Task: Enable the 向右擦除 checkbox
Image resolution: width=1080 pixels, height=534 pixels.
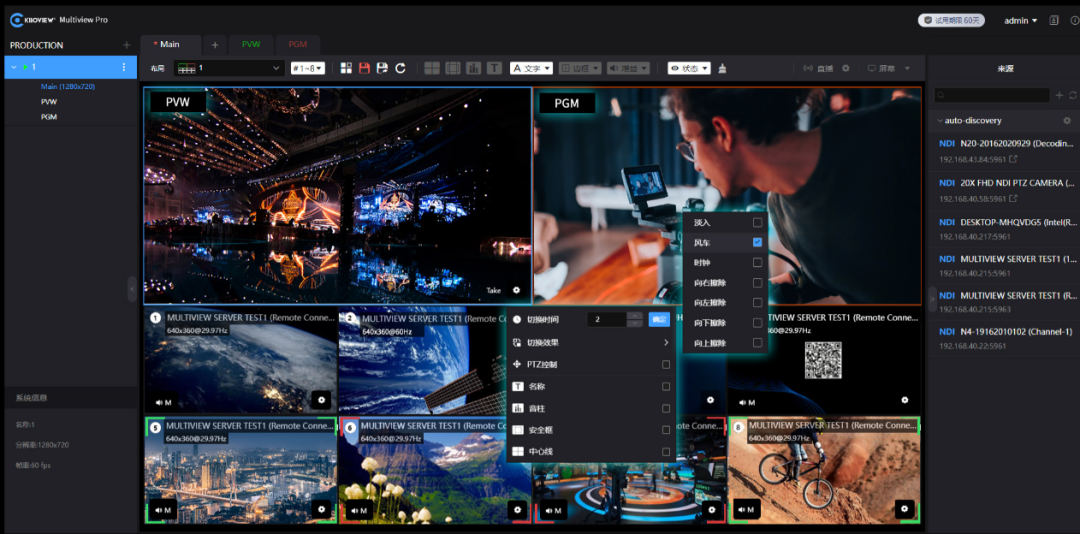Action: coord(757,283)
